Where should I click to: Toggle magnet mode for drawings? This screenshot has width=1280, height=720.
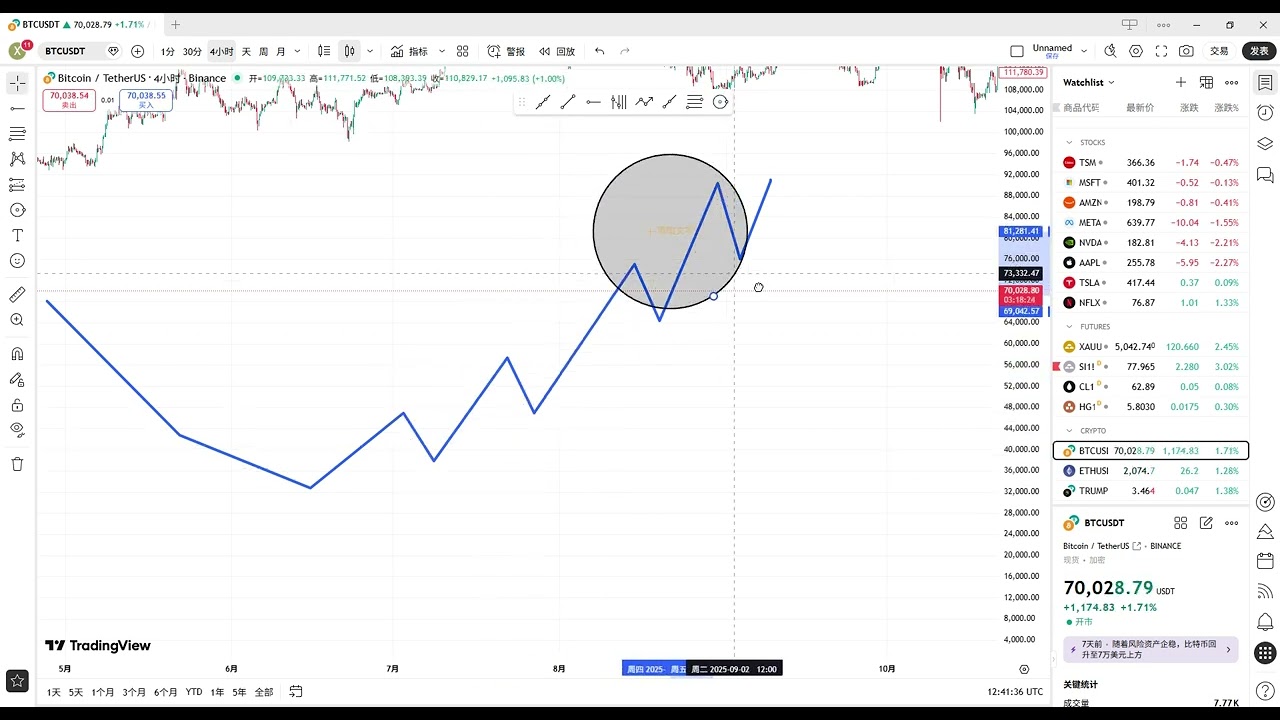coord(17,354)
